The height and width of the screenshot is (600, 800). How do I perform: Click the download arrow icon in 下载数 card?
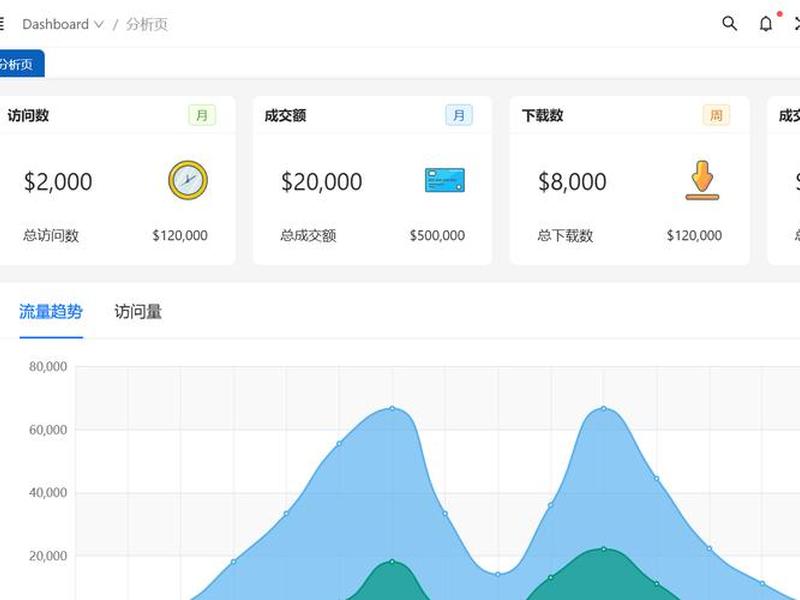[702, 180]
